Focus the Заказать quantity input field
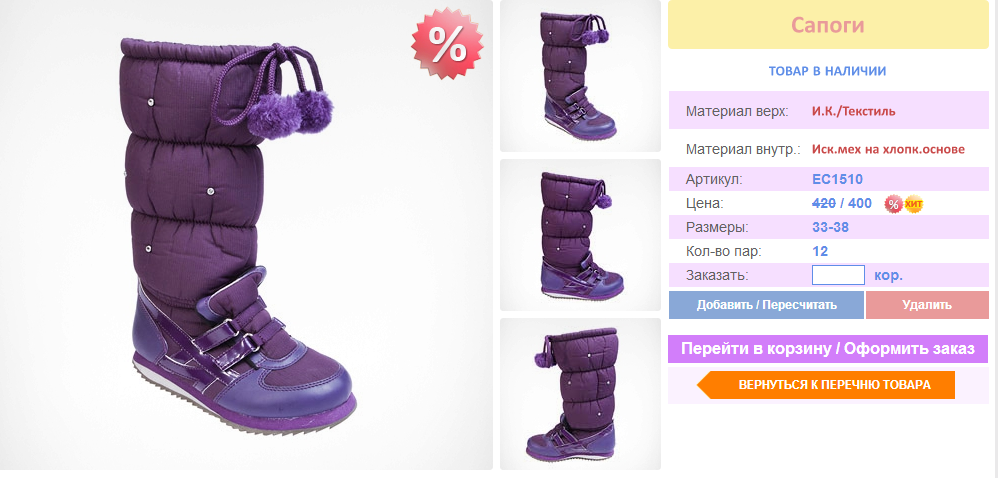This screenshot has height=478, width=998. (838, 275)
